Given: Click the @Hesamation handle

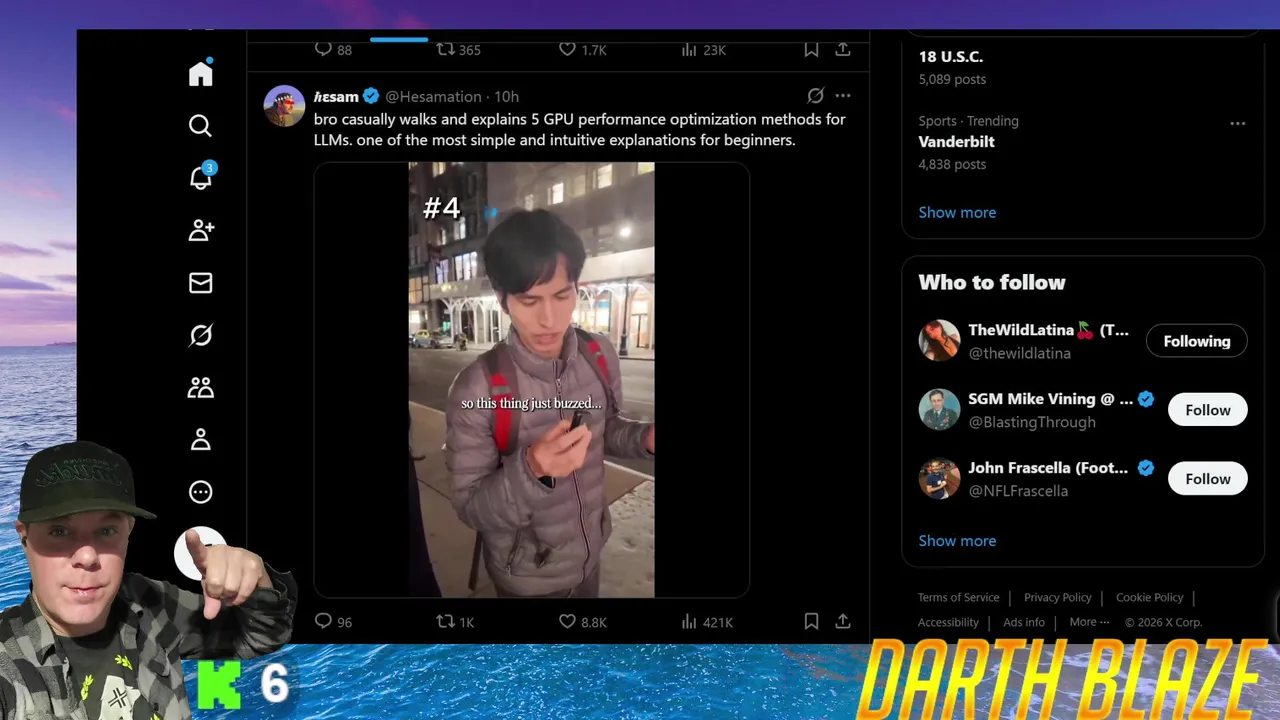Looking at the screenshot, I should point(433,97).
